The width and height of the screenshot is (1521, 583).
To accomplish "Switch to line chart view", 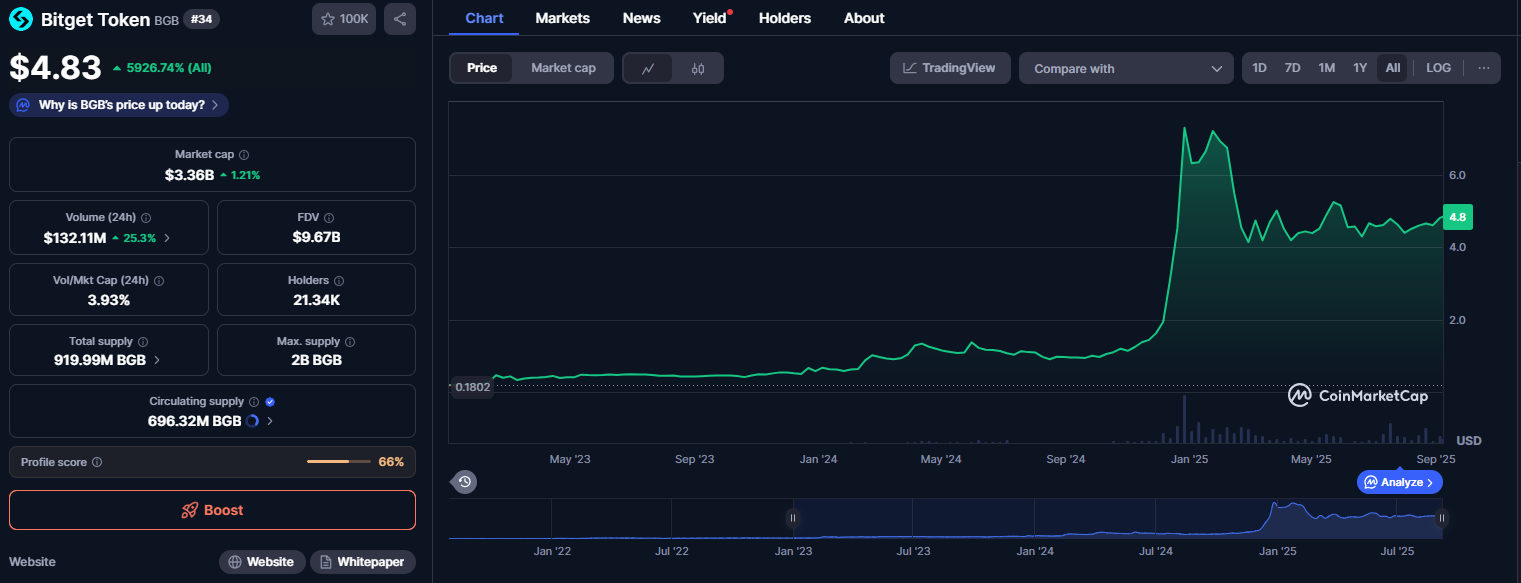I will click(648, 68).
